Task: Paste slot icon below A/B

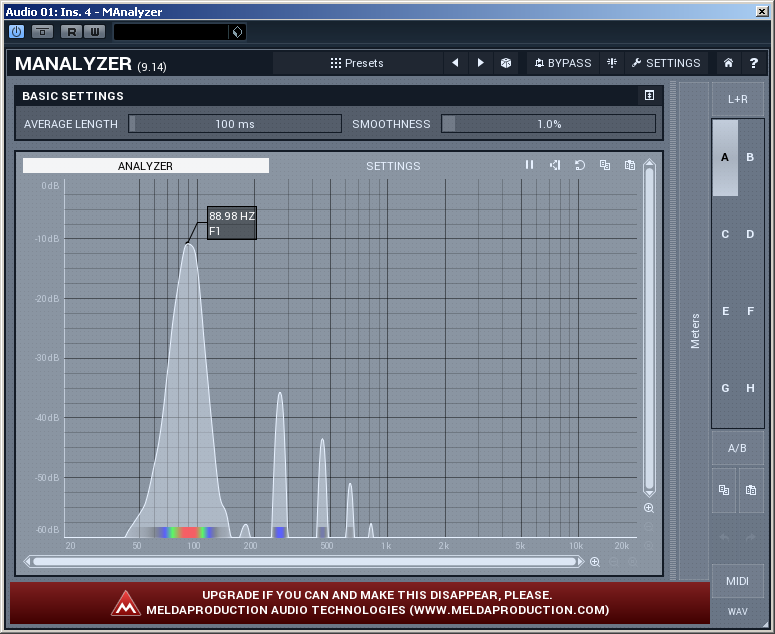Action: pos(751,490)
